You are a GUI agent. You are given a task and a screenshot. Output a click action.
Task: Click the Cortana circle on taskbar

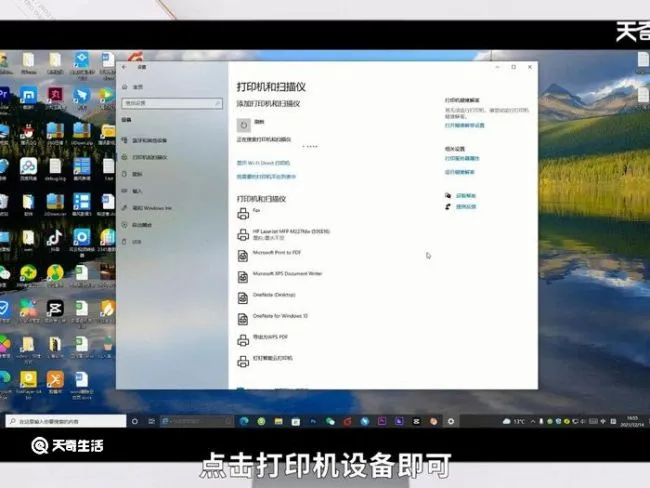coord(135,421)
